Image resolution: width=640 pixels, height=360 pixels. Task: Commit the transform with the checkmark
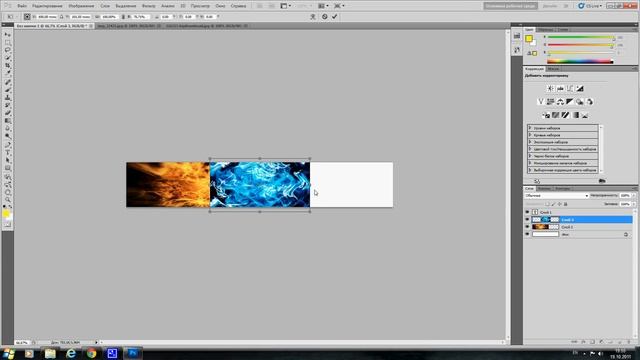(334, 17)
